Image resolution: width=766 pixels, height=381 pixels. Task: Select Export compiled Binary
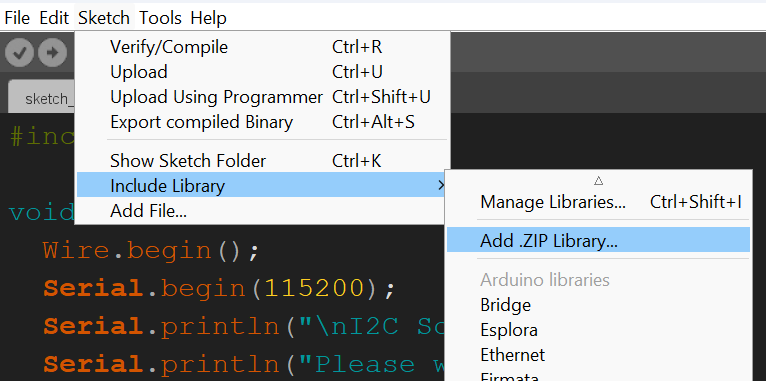tap(262, 122)
